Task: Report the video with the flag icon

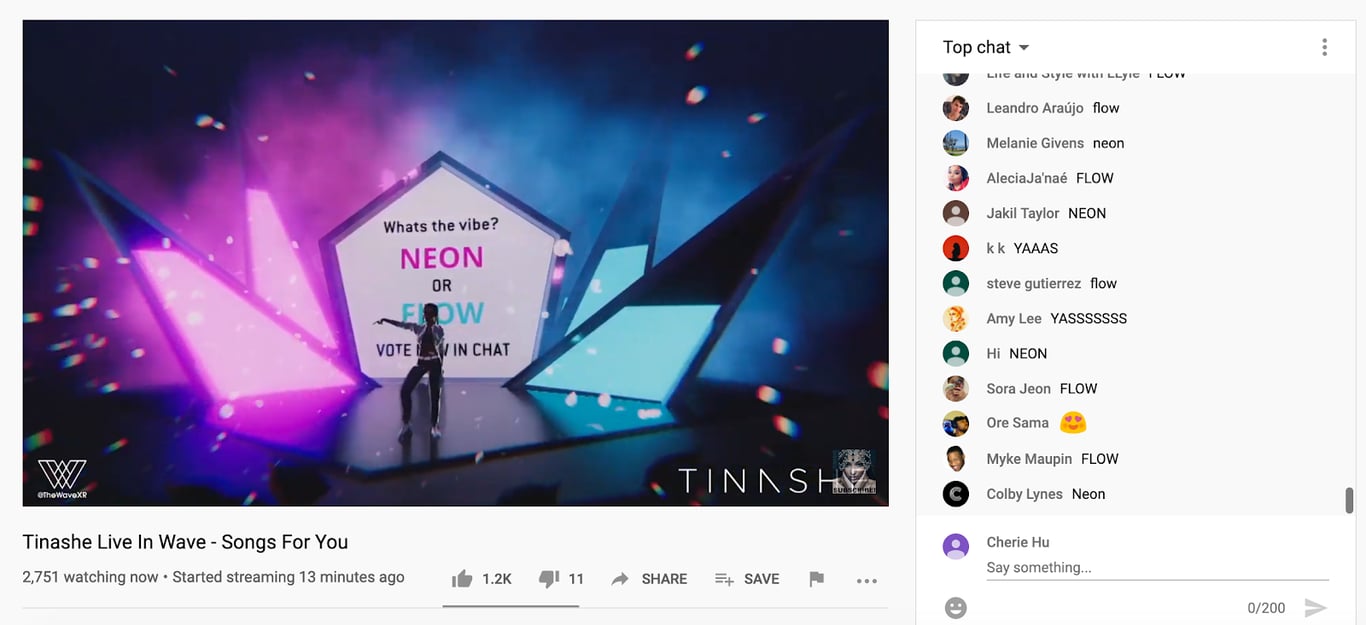Action: (816, 579)
